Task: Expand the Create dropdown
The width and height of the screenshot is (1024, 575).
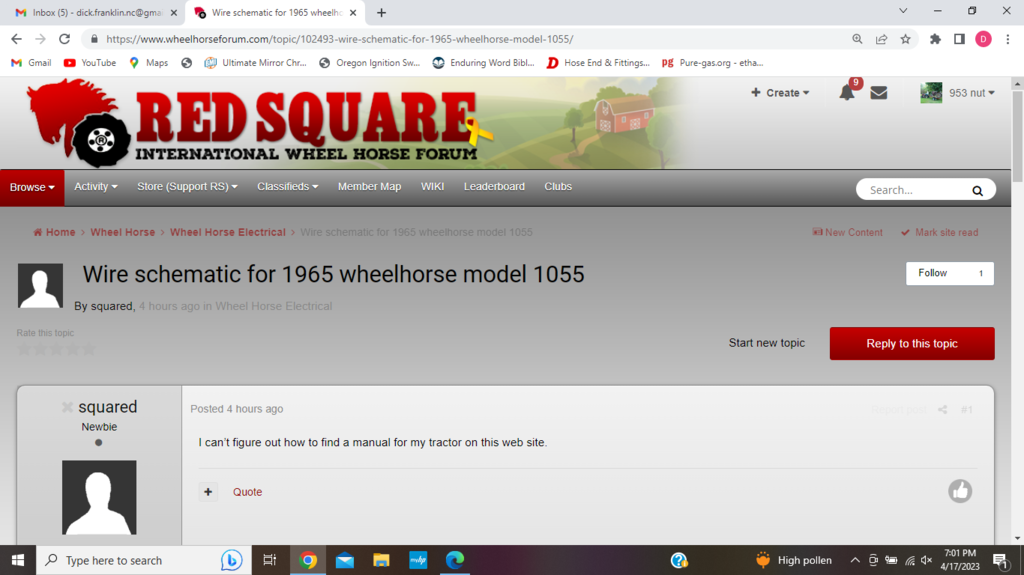Action: click(x=780, y=93)
